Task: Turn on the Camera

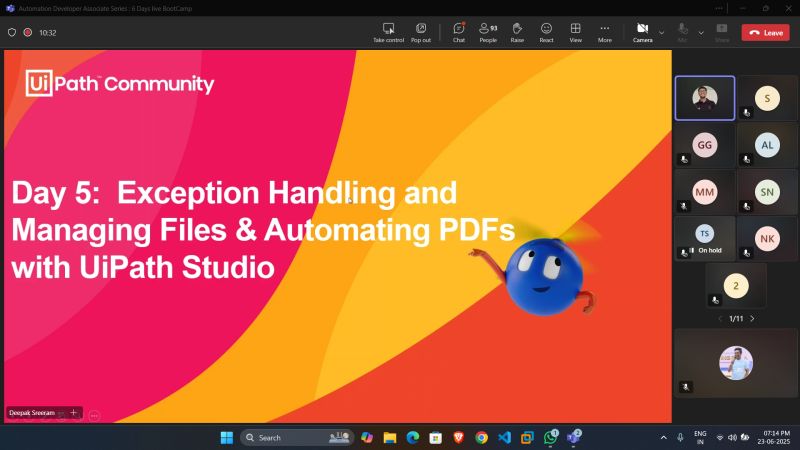Action: pyautogui.click(x=642, y=32)
